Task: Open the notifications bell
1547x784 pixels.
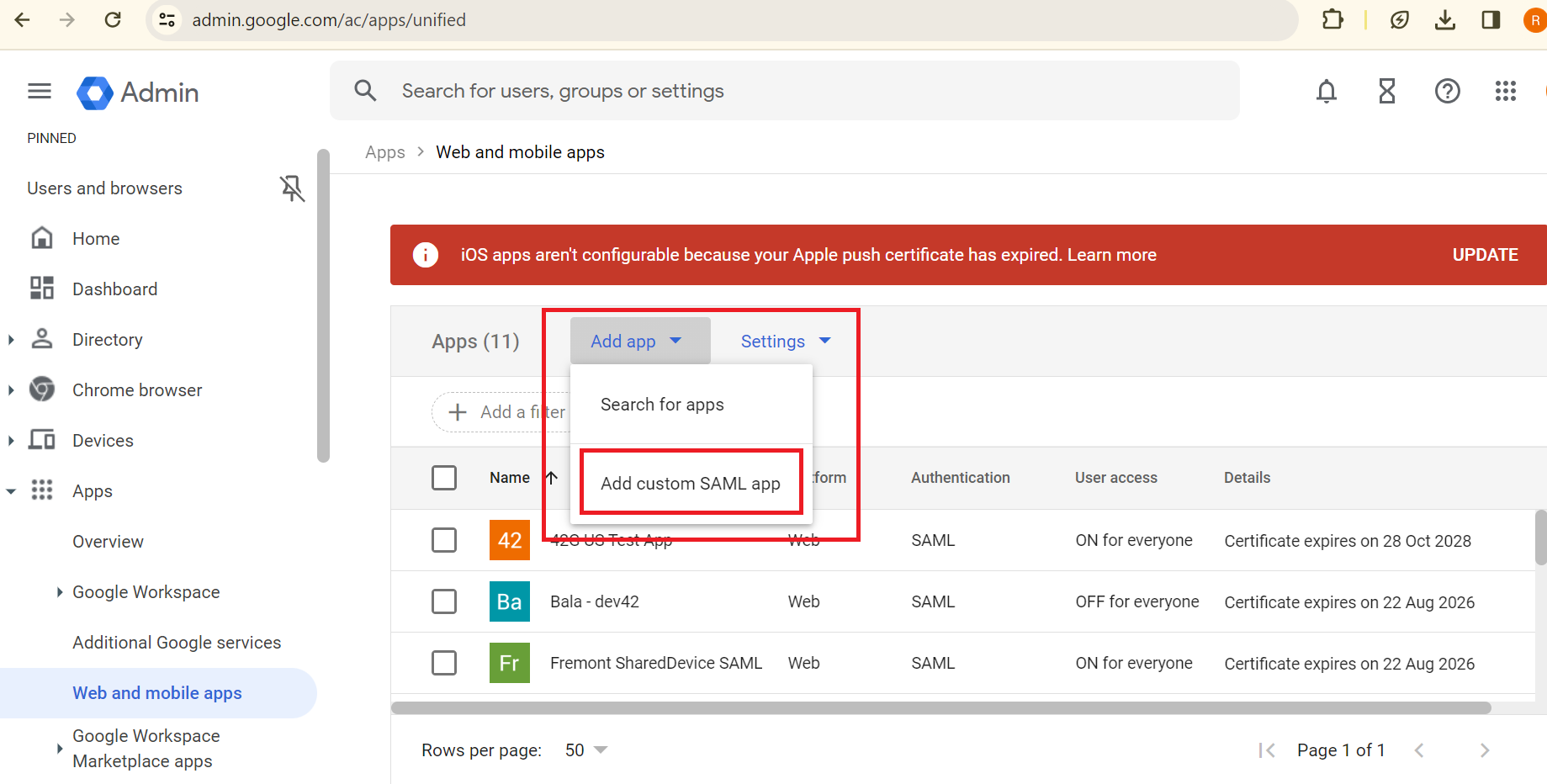Action: click(1327, 91)
